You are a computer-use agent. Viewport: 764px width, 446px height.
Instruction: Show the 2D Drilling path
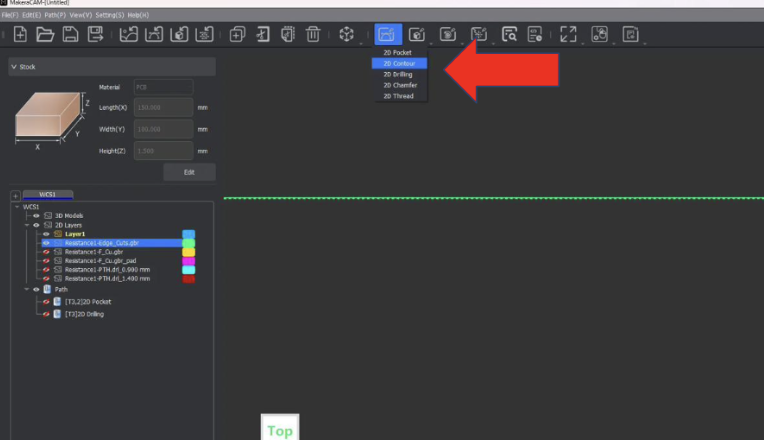(x=46, y=314)
